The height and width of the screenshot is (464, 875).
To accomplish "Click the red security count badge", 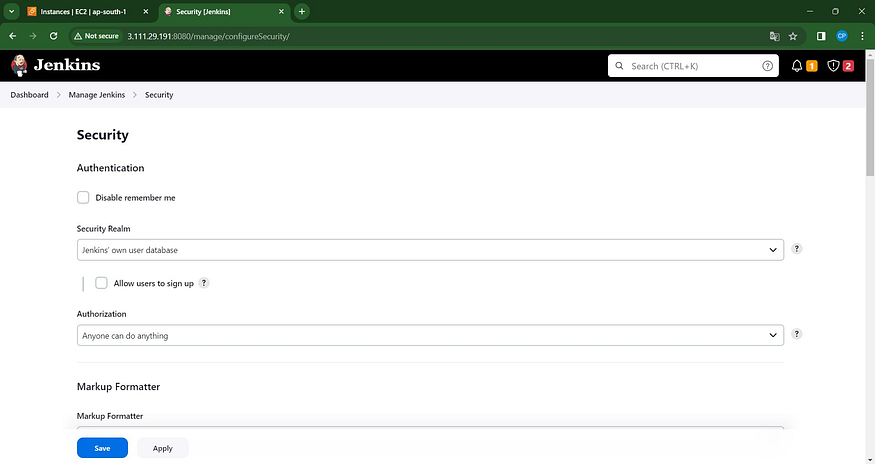I will (x=848, y=66).
